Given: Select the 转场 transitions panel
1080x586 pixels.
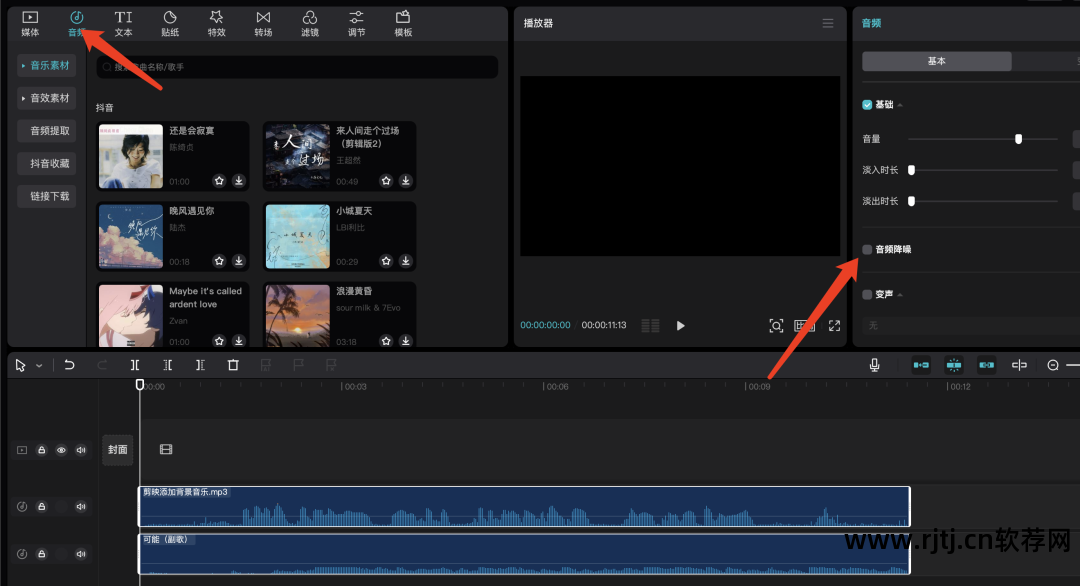Looking at the screenshot, I should pos(263,22).
